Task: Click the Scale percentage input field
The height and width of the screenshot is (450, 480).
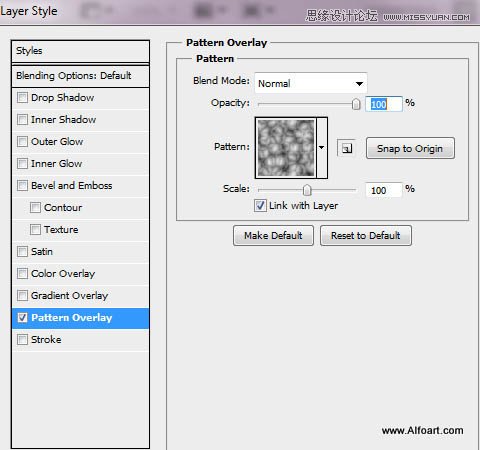Action: (x=384, y=190)
